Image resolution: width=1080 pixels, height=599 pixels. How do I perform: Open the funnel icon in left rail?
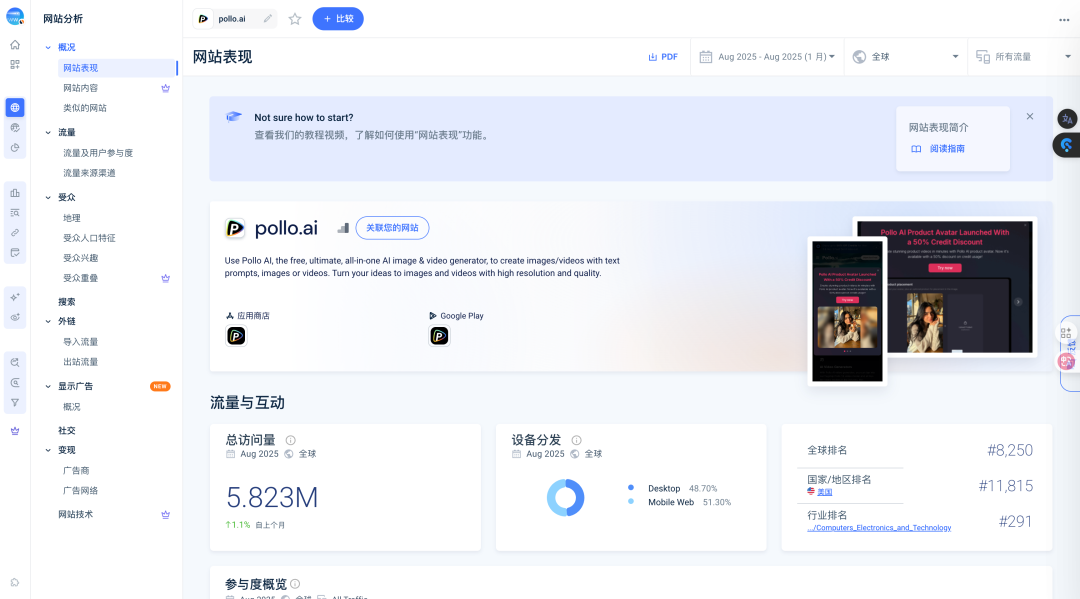[14, 403]
